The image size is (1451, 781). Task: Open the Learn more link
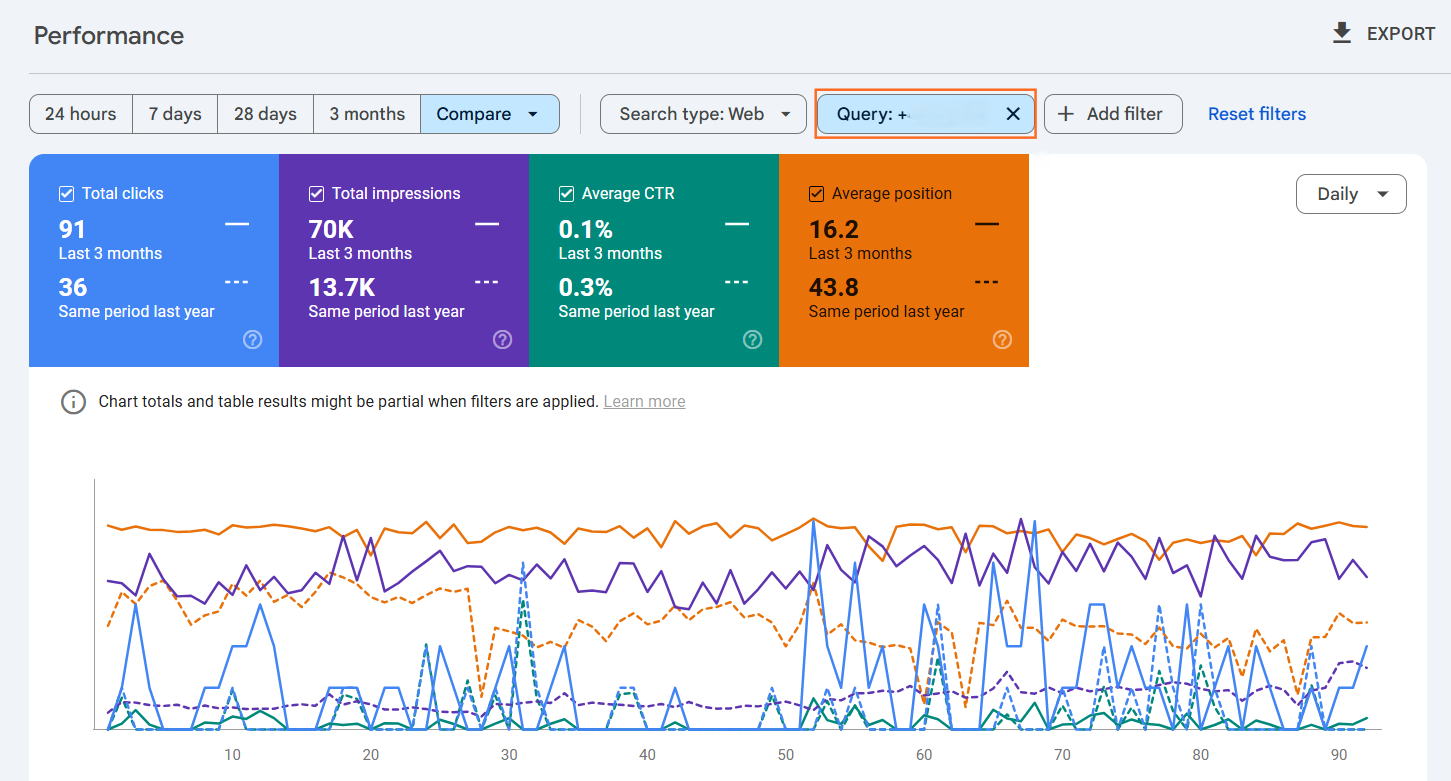click(644, 402)
